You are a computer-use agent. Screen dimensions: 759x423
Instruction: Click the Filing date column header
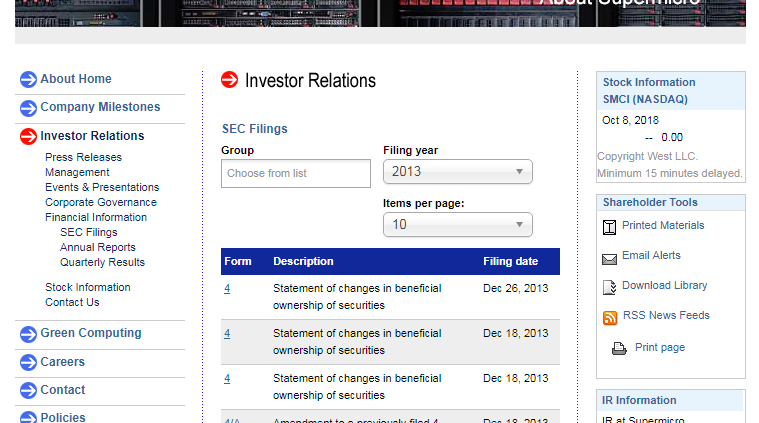coord(510,261)
